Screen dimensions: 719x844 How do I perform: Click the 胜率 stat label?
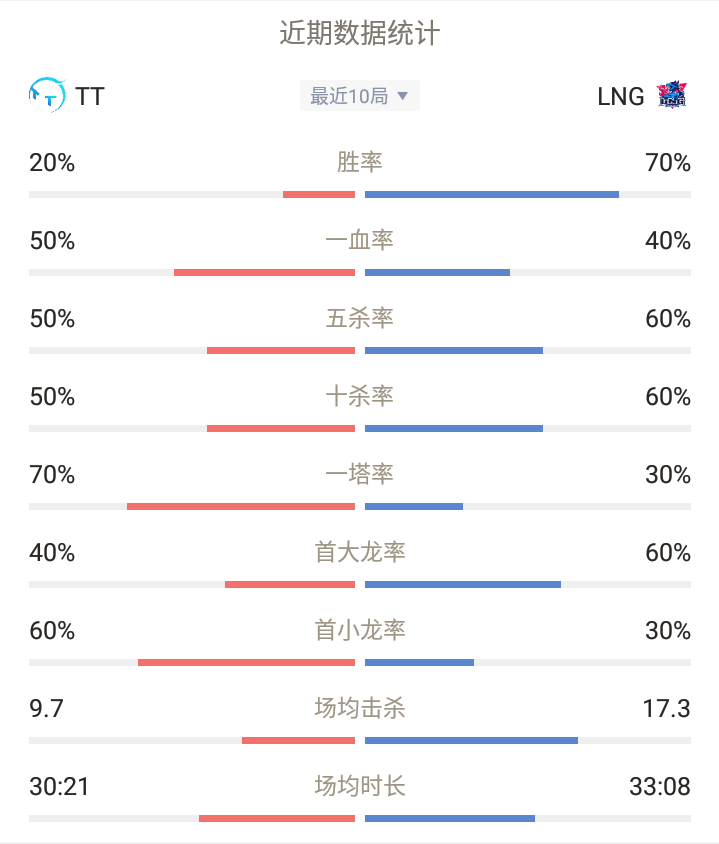pyautogui.click(x=360, y=162)
